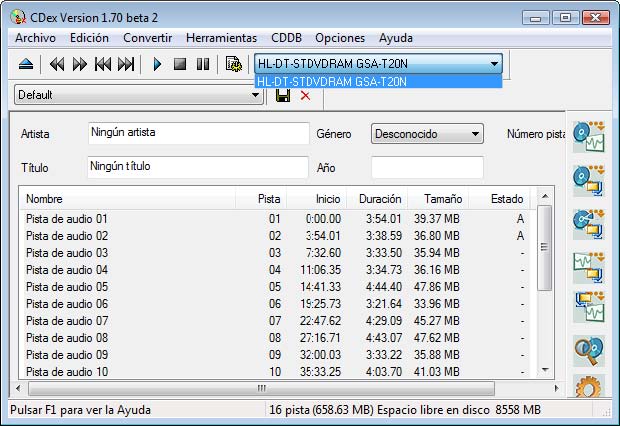The height and width of the screenshot is (426, 620).
Task: Skip to the next track
Action: tap(126, 64)
